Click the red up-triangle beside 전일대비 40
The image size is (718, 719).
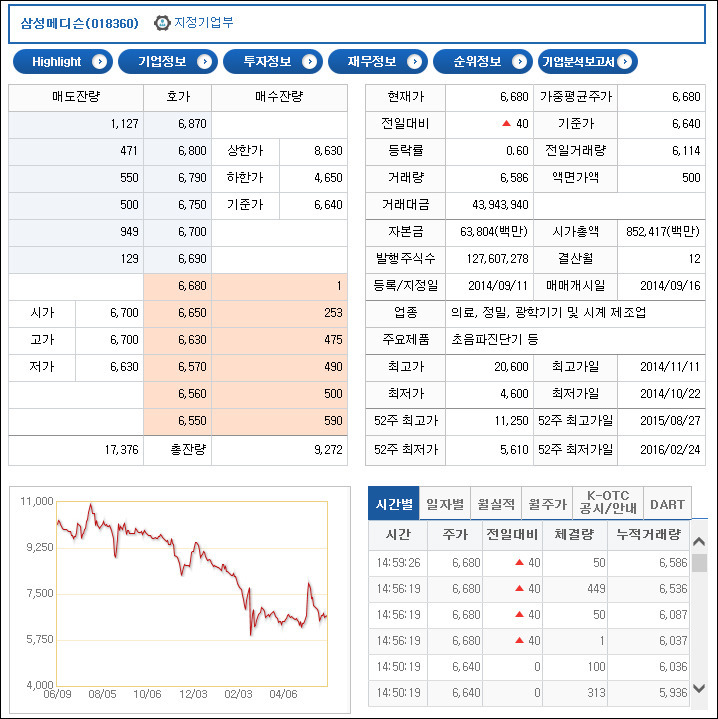[x=506, y=123]
